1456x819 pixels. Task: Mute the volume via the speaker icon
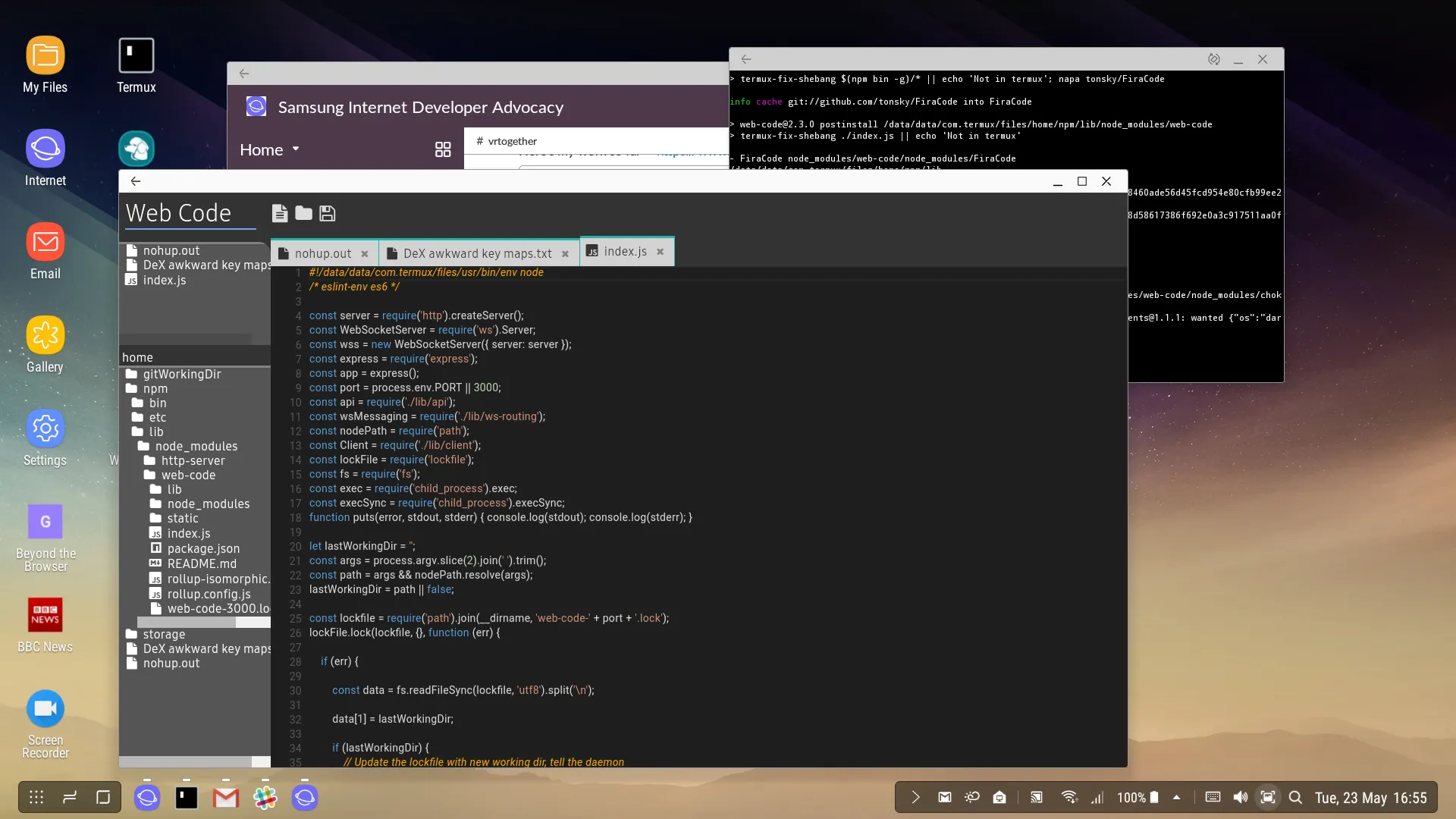(1240, 797)
